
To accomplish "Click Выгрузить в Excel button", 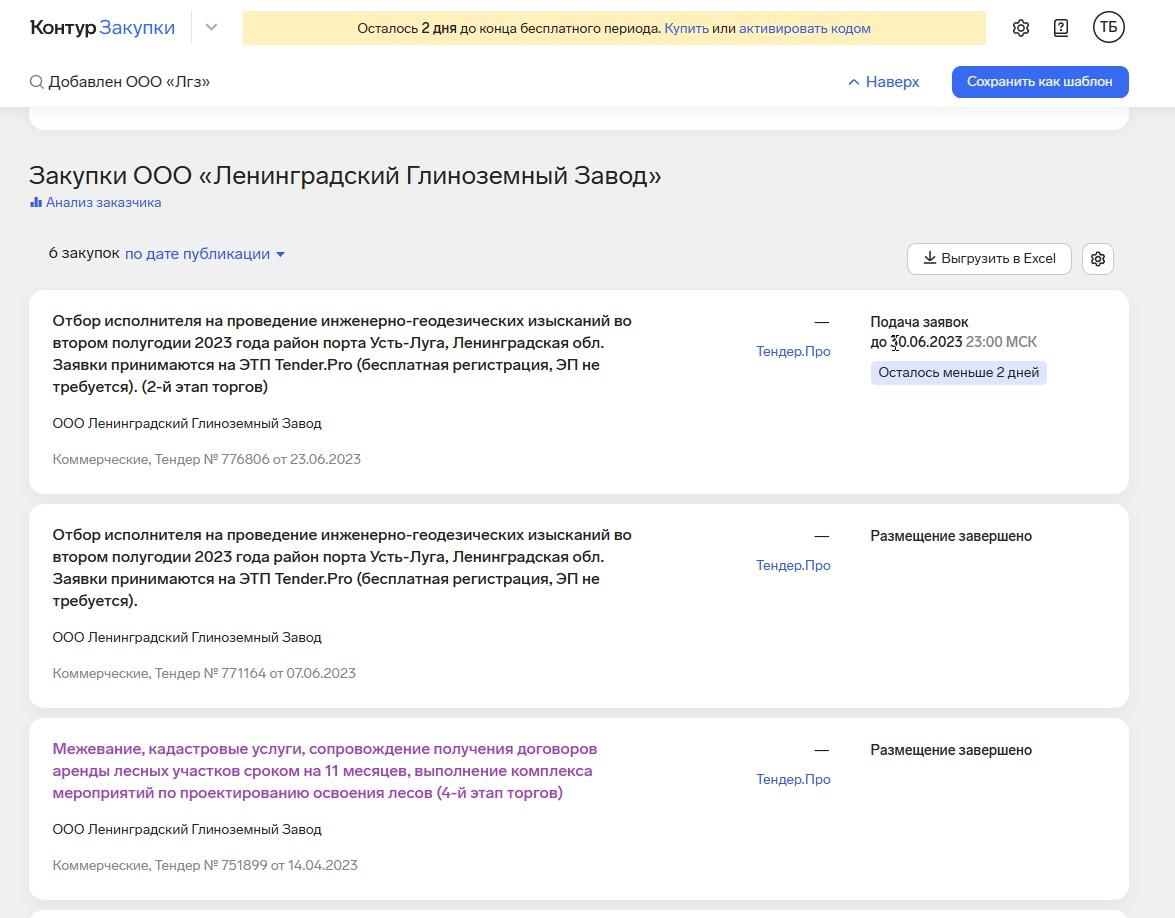I will click(x=988, y=259).
